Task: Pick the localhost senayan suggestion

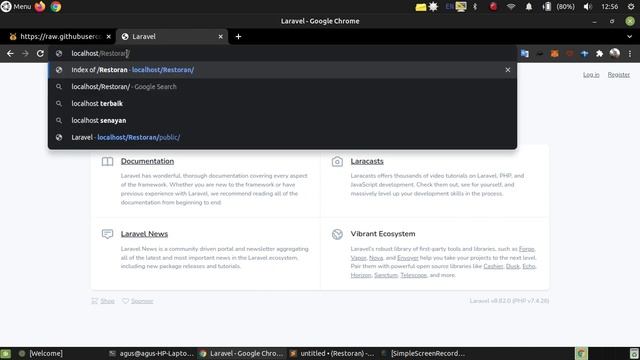Action: coord(282,120)
